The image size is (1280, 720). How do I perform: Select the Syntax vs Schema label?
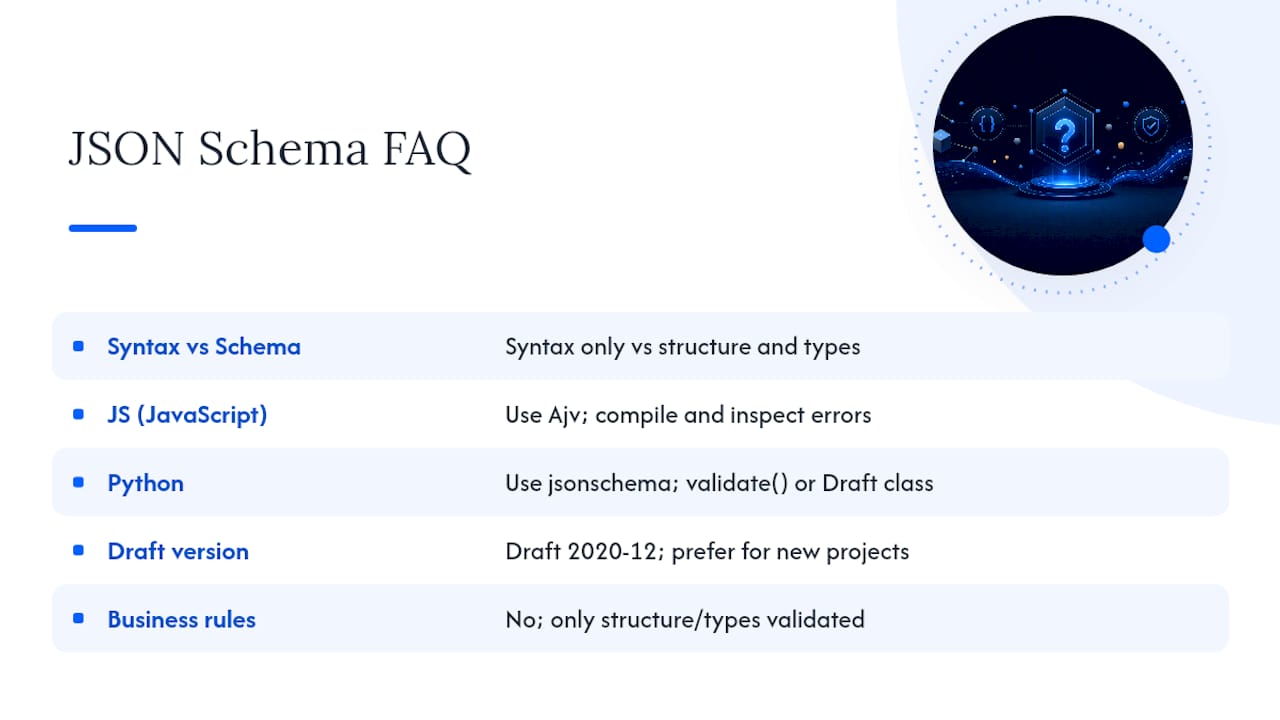[204, 347]
